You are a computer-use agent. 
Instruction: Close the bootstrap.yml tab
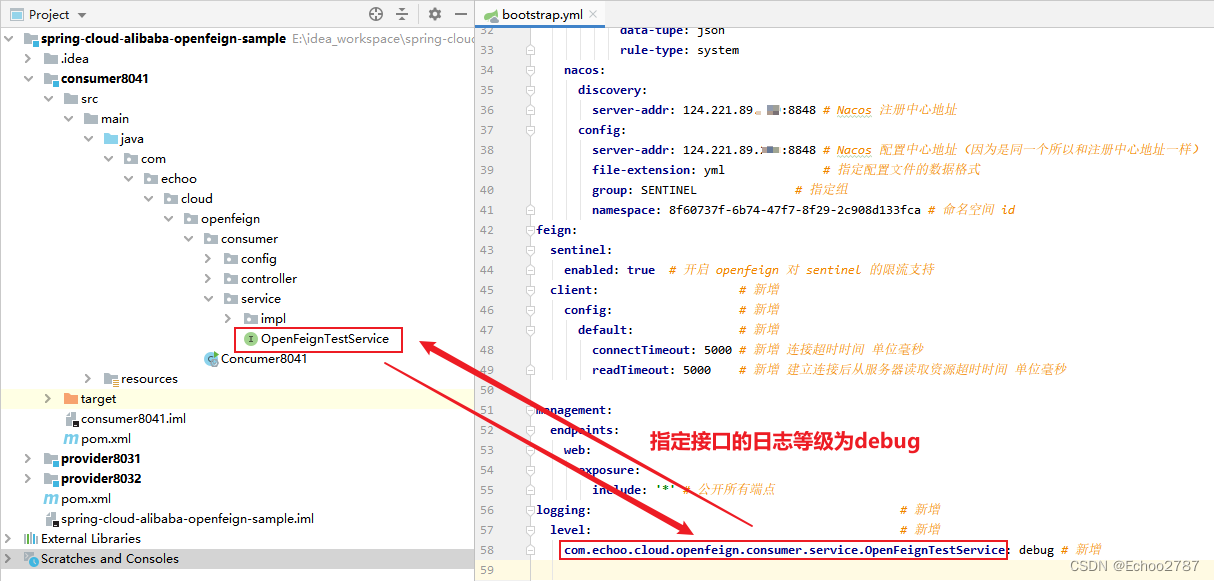(593, 15)
